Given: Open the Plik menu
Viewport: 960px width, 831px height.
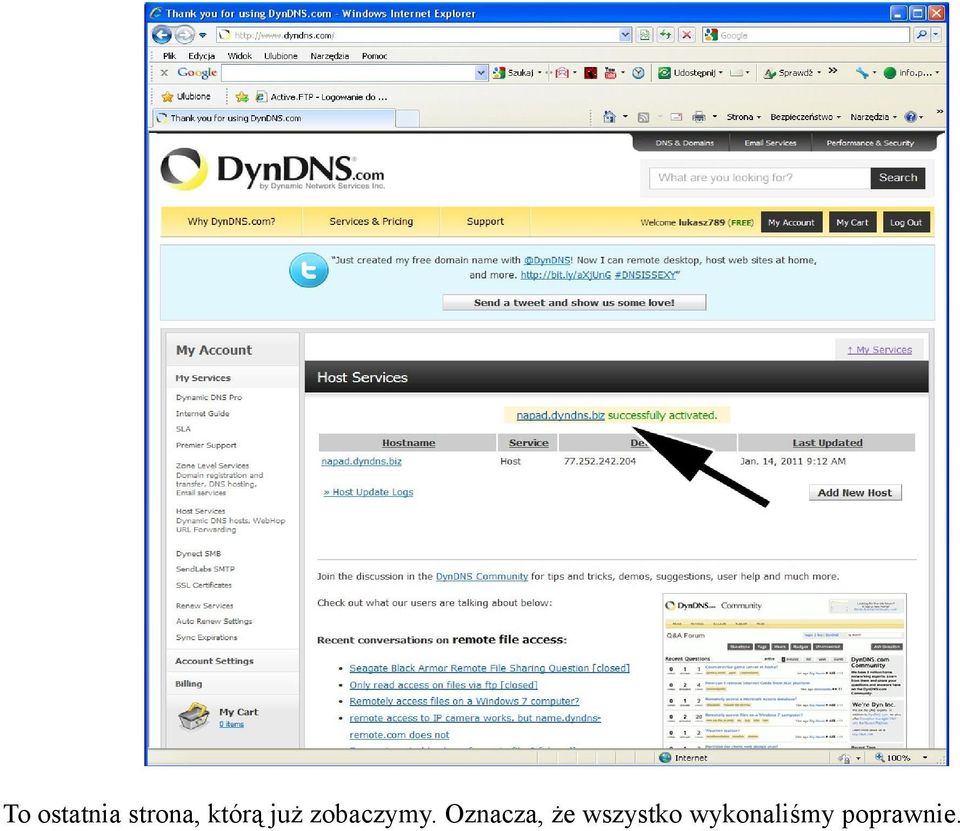Looking at the screenshot, I should [169, 56].
